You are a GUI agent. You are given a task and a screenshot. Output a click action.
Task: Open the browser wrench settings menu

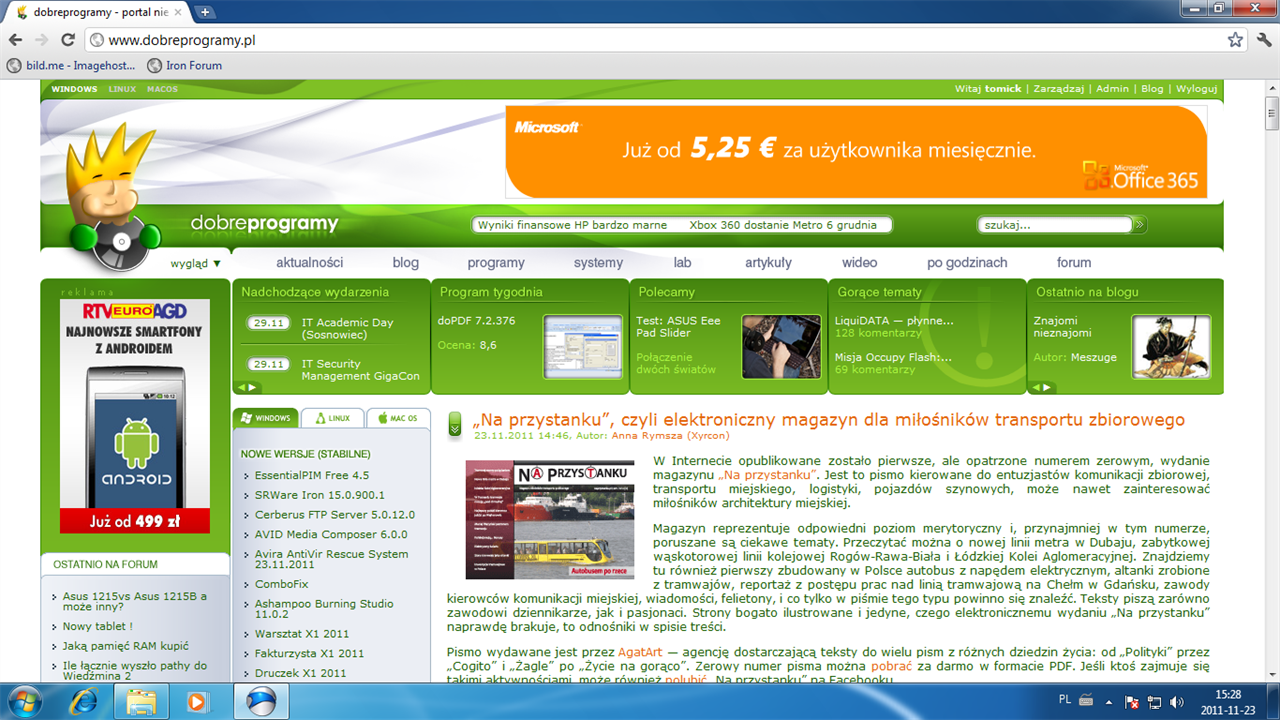coord(1263,40)
